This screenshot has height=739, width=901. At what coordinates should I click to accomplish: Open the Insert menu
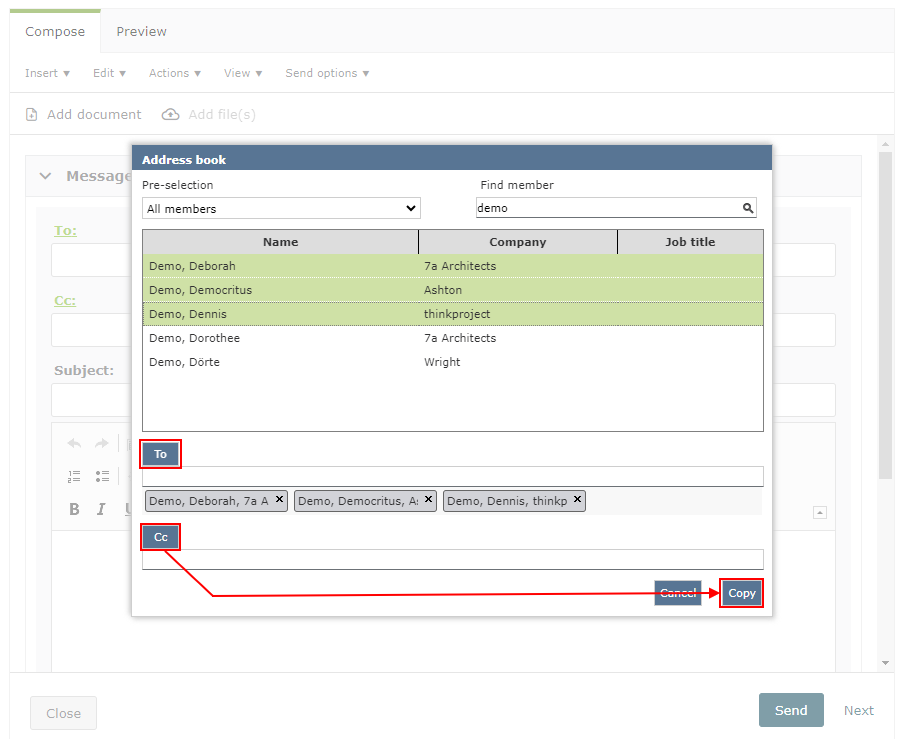47,73
